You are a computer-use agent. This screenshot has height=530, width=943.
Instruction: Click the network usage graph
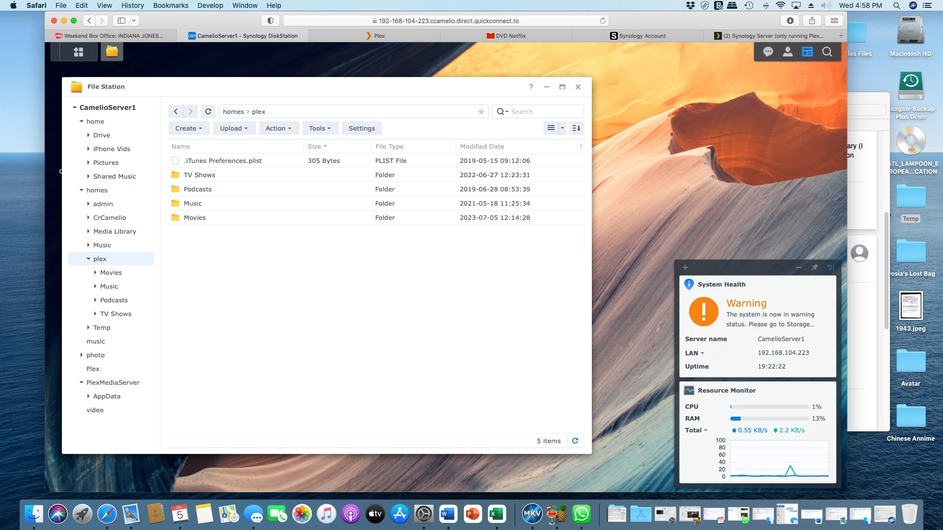click(x=779, y=458)
